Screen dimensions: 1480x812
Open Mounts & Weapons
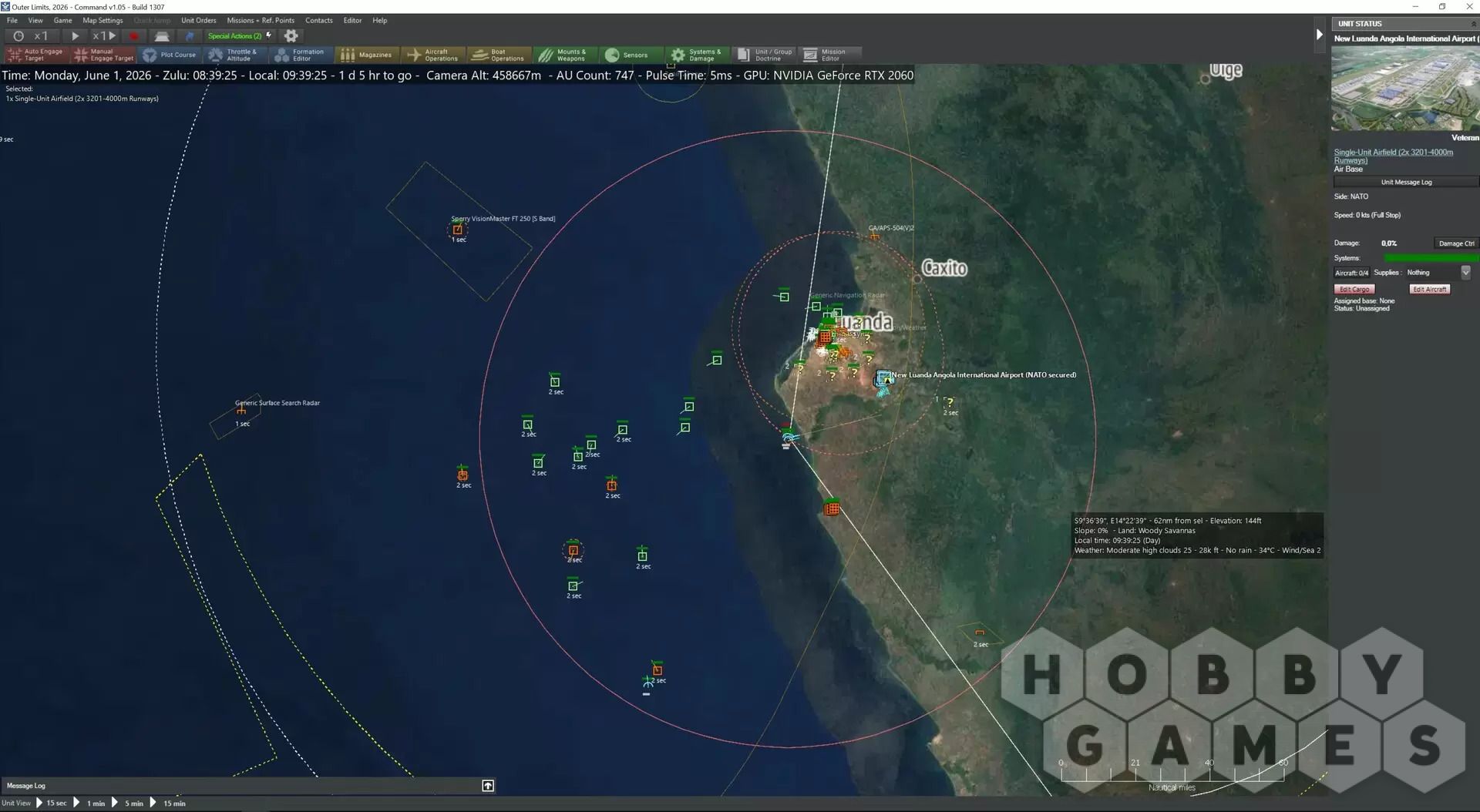(565, 55)
